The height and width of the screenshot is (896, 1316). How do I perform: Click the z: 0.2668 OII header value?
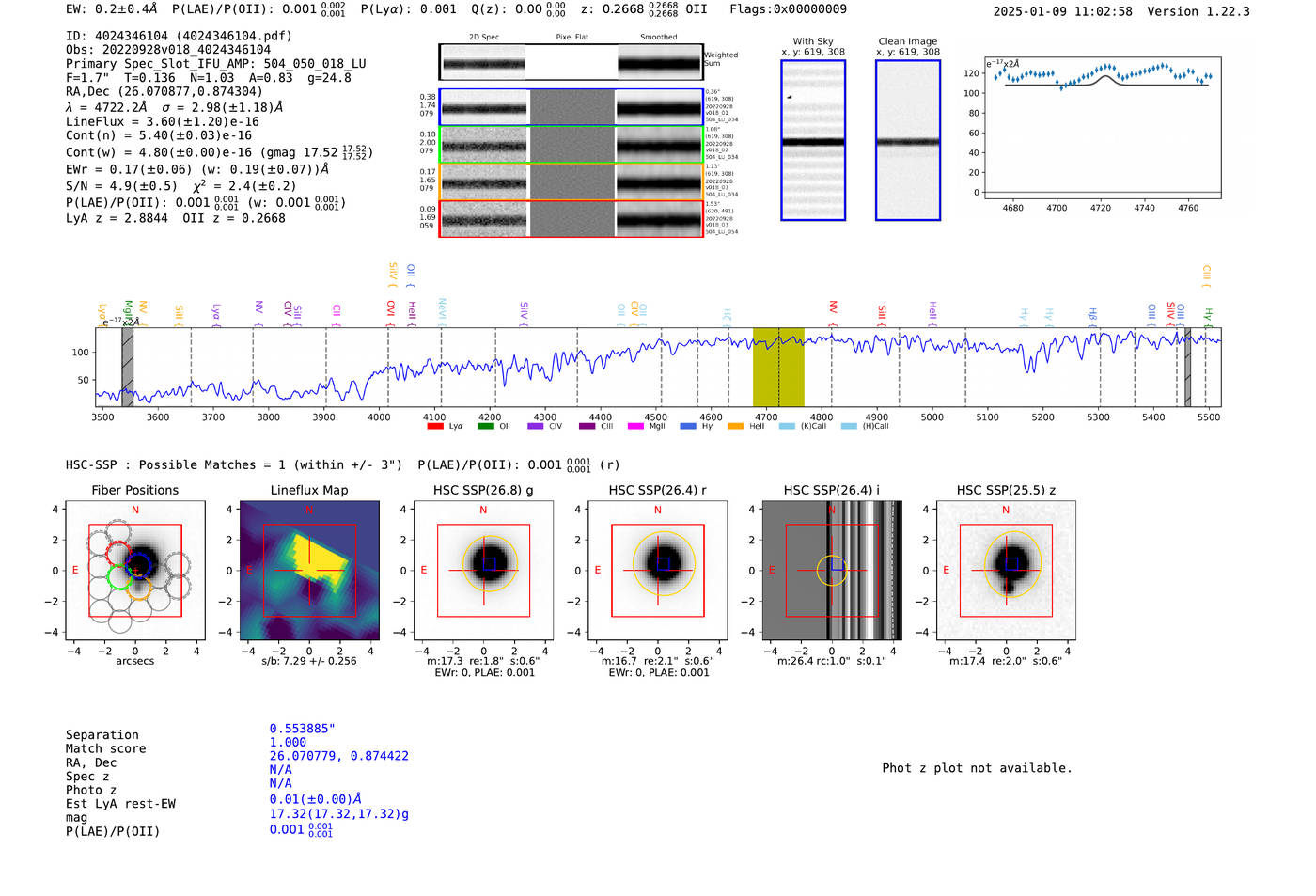tap(644, 9)
